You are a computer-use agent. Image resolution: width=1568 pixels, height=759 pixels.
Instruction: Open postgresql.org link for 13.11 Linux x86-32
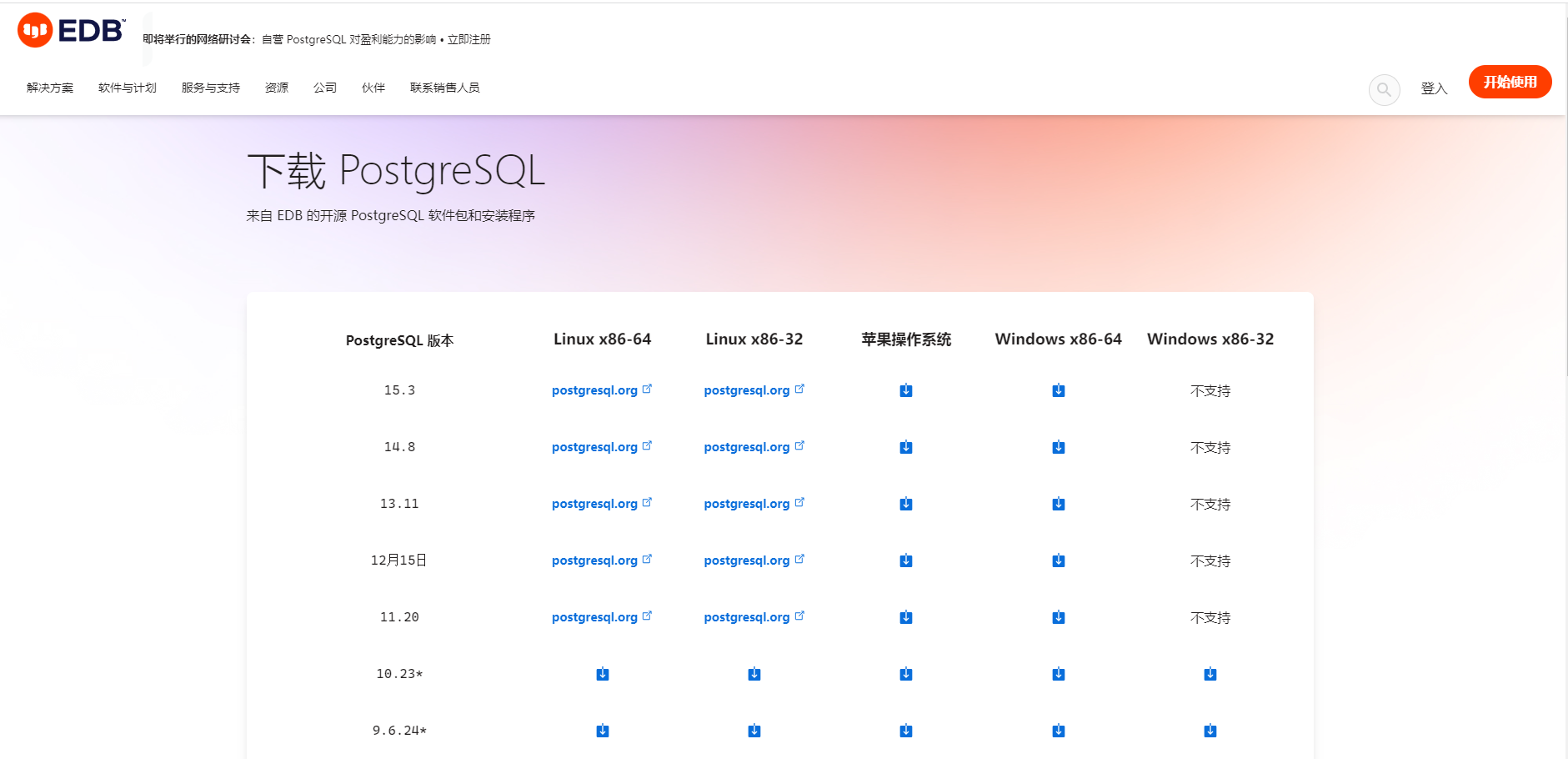coord(754,504)
